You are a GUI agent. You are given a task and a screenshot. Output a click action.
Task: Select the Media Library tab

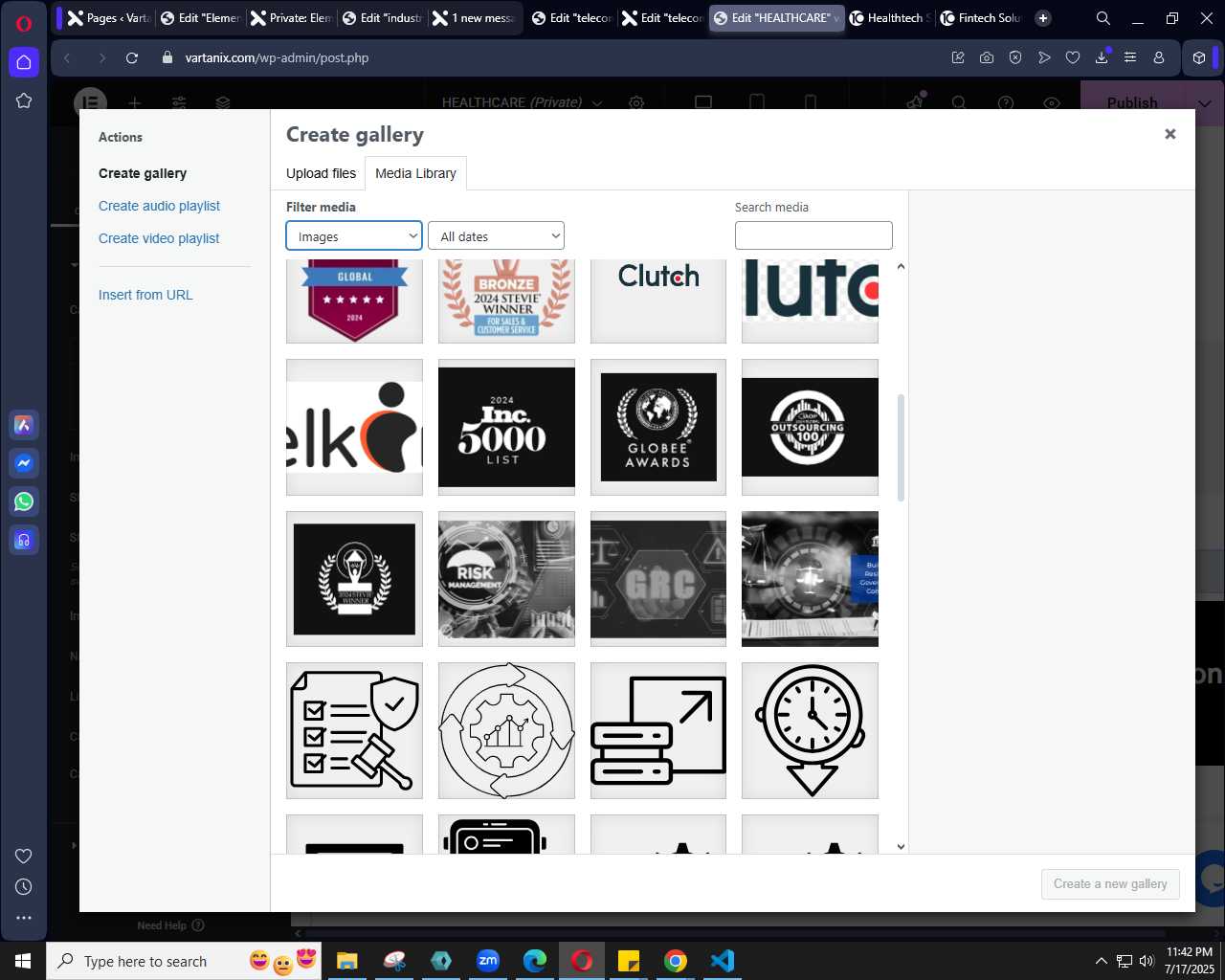(415, 173)
